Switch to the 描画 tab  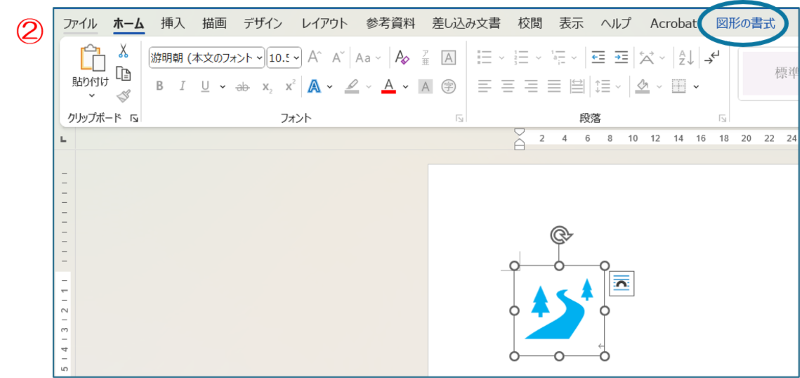tap(214, 23)
